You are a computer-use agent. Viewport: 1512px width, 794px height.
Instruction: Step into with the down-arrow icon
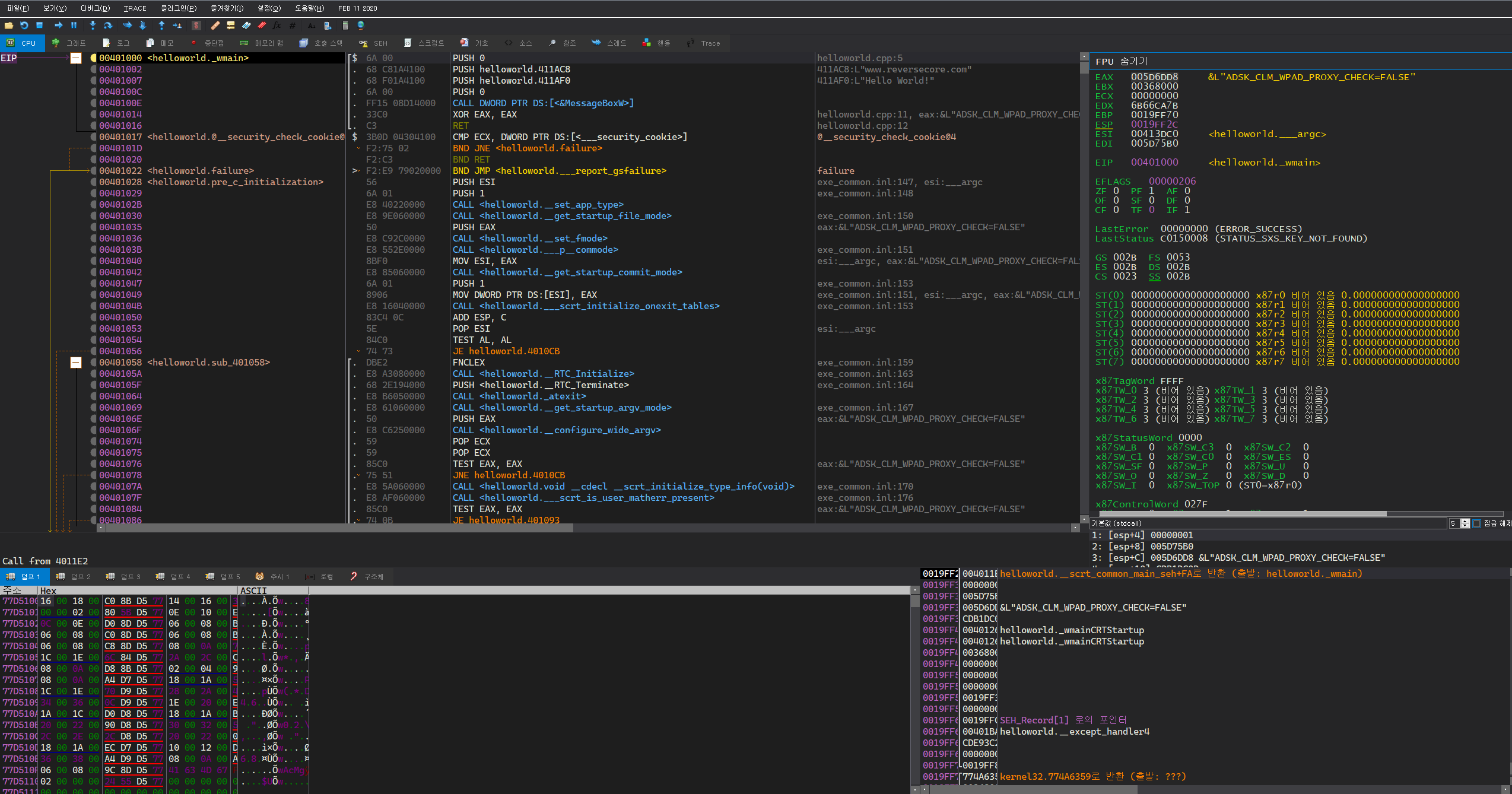point(93,26)
